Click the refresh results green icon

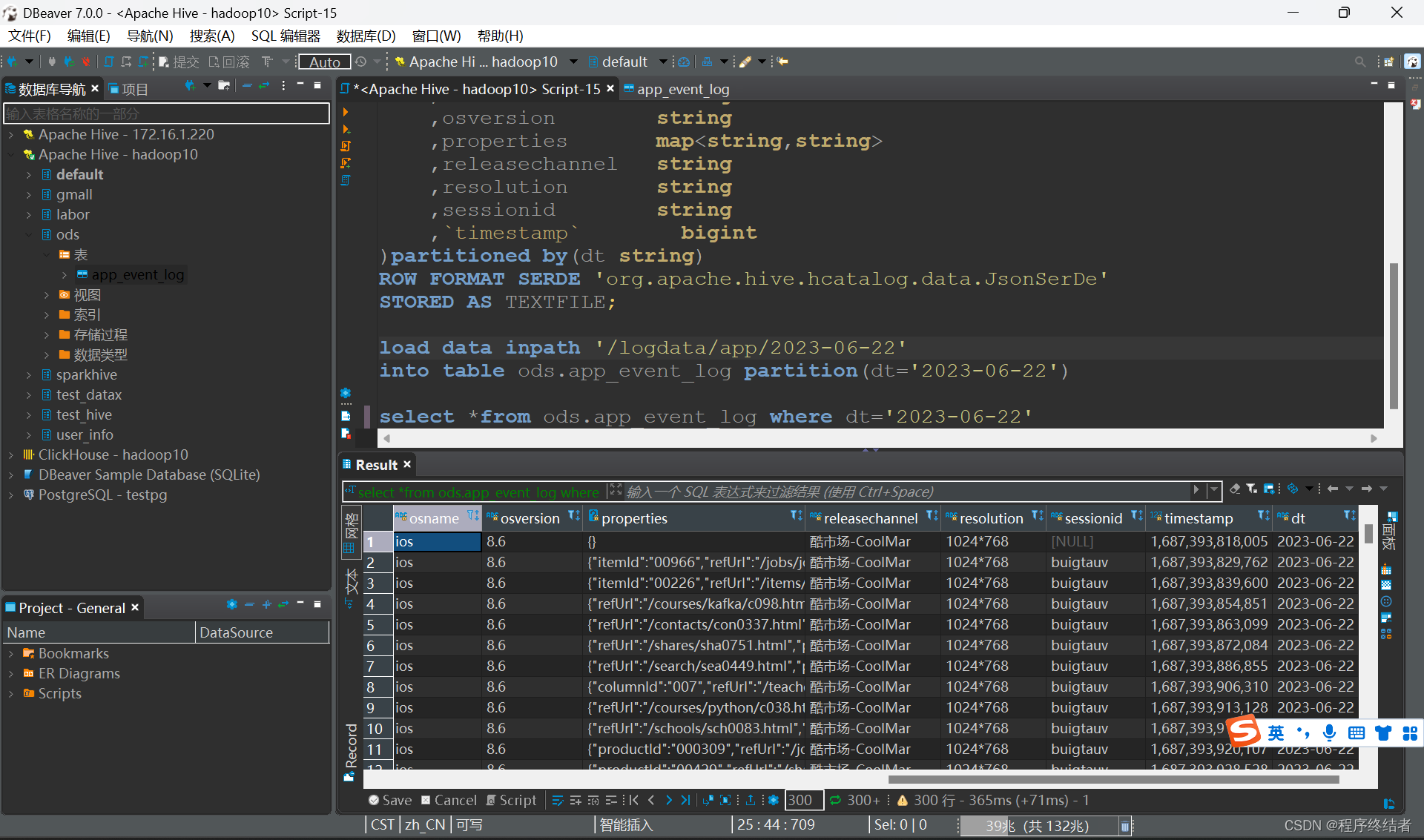(x=835, y=800)
